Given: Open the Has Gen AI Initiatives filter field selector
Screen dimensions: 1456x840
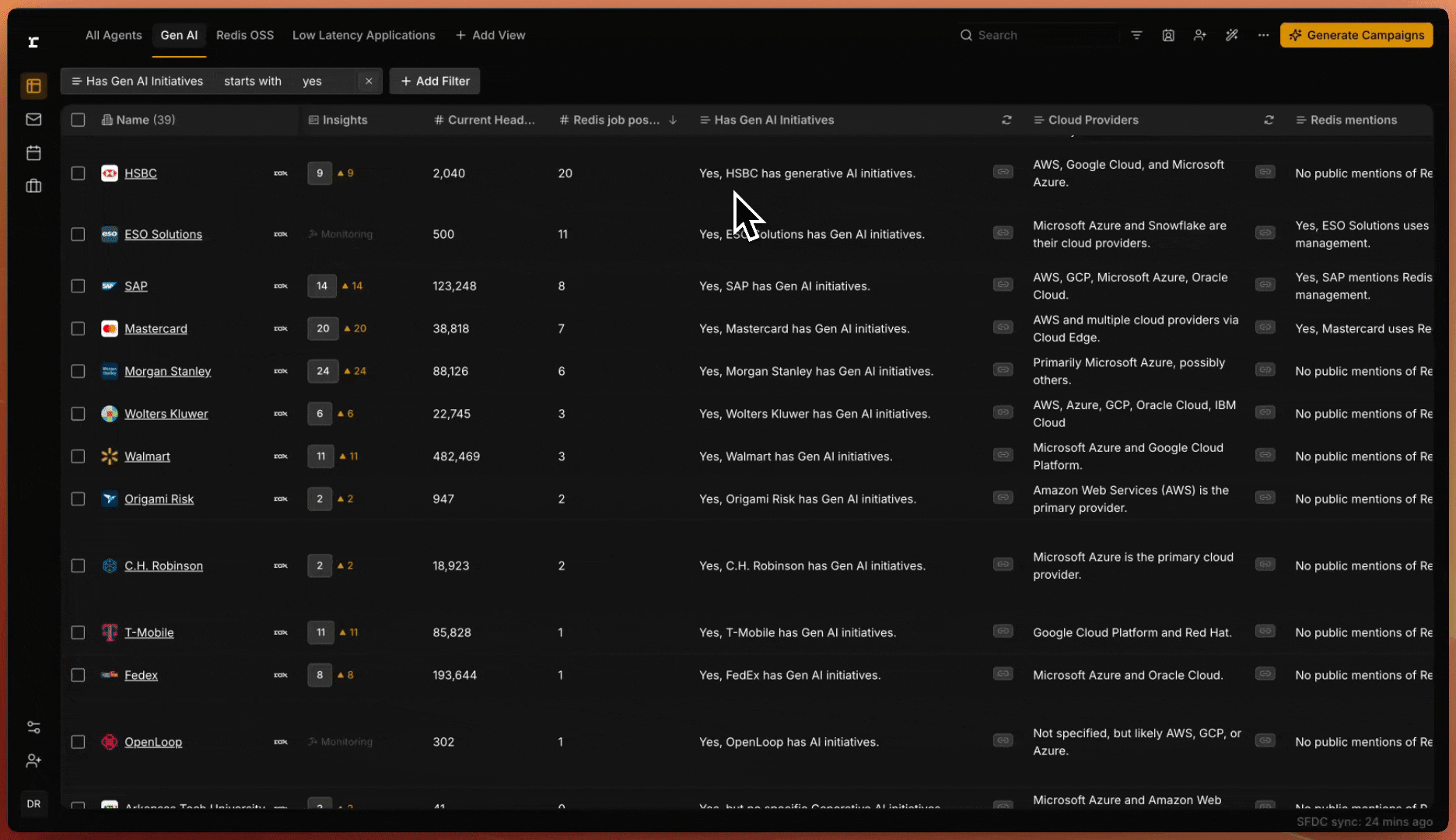Looking at the screenshot, I should [138, 81].
